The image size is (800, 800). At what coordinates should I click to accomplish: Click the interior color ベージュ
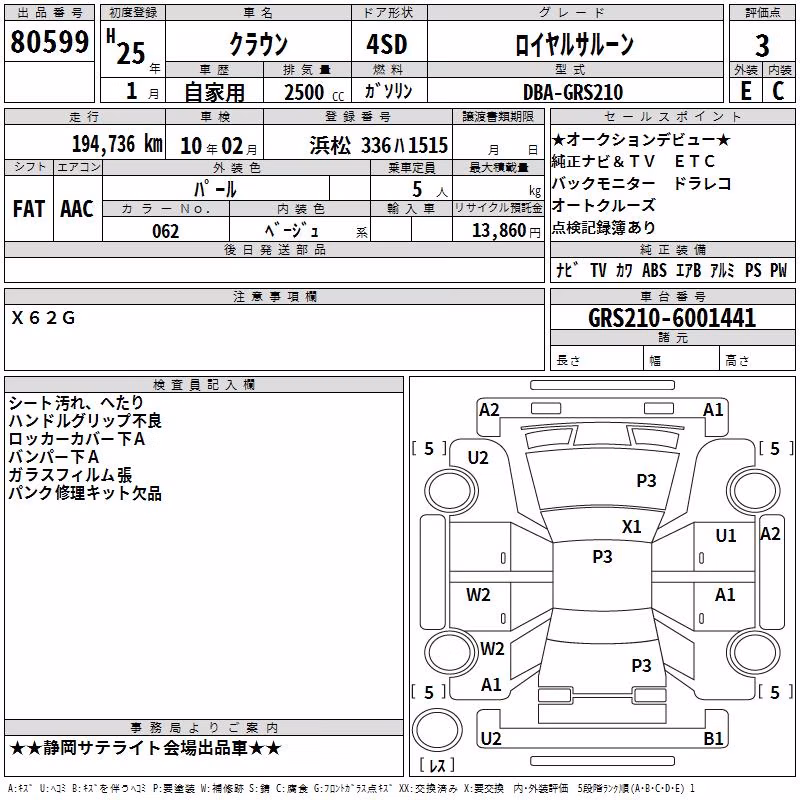click(292, 231)
